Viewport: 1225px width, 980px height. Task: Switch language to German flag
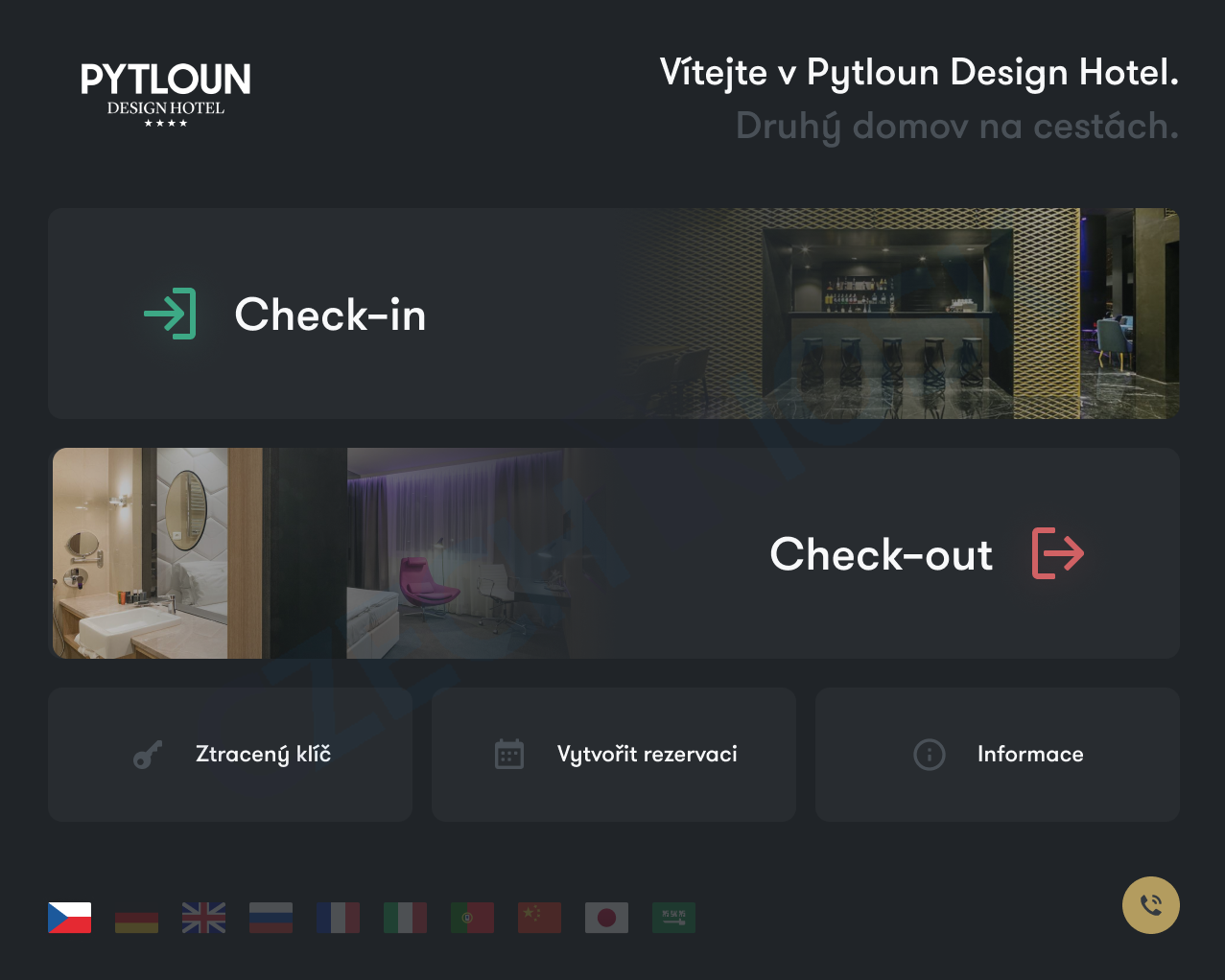[137, 918]
